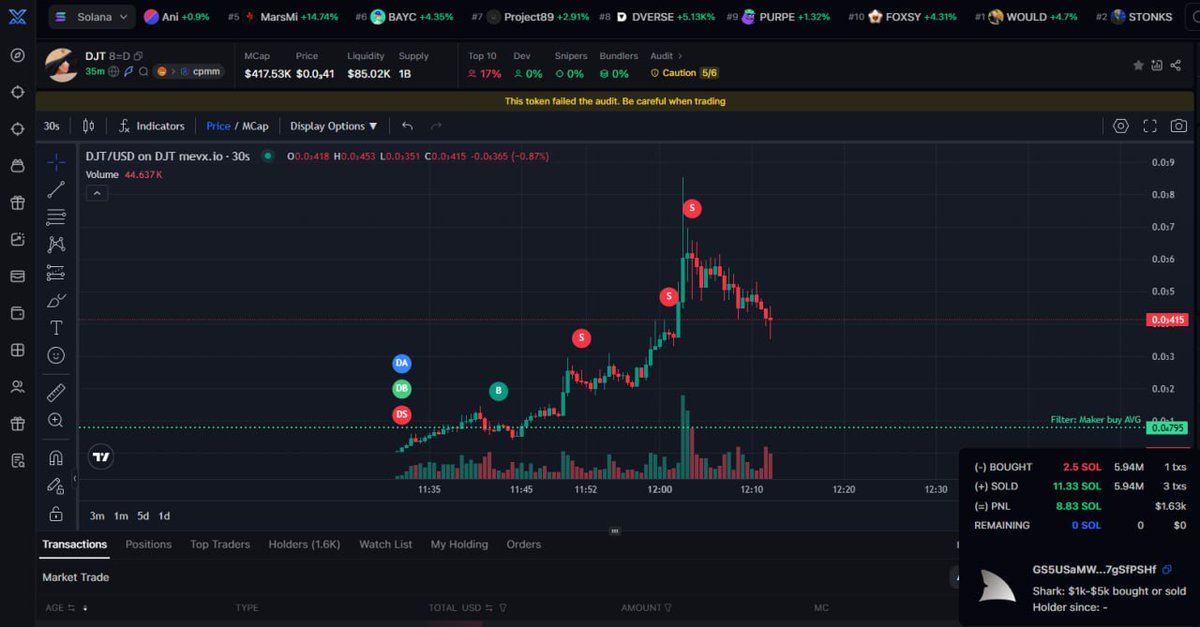Open the Indicators menu
This screenshot has height=627, width=1200.
pos(151,126)
